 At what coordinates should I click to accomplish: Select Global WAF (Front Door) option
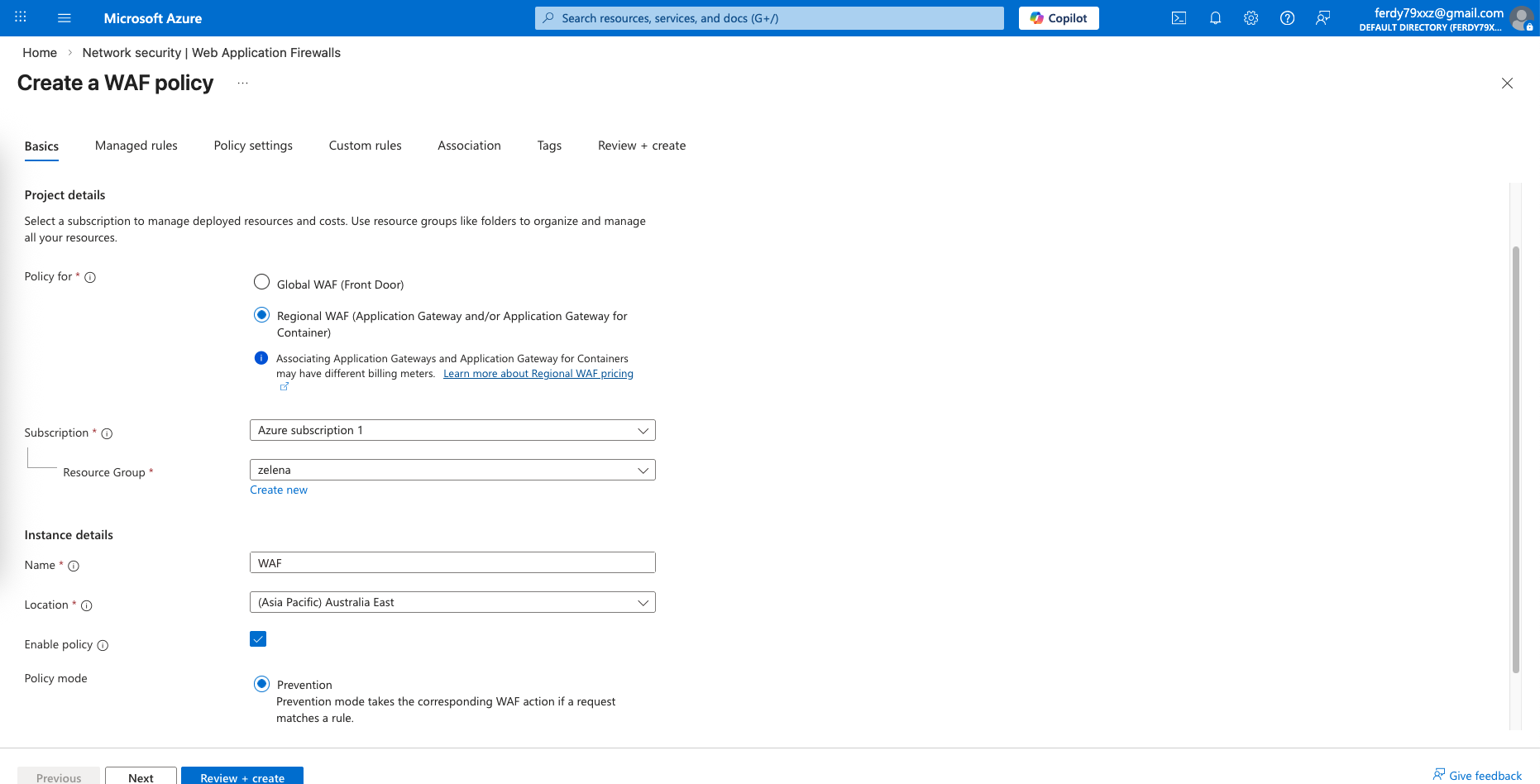pyautogui.click(x=261, y=282)
